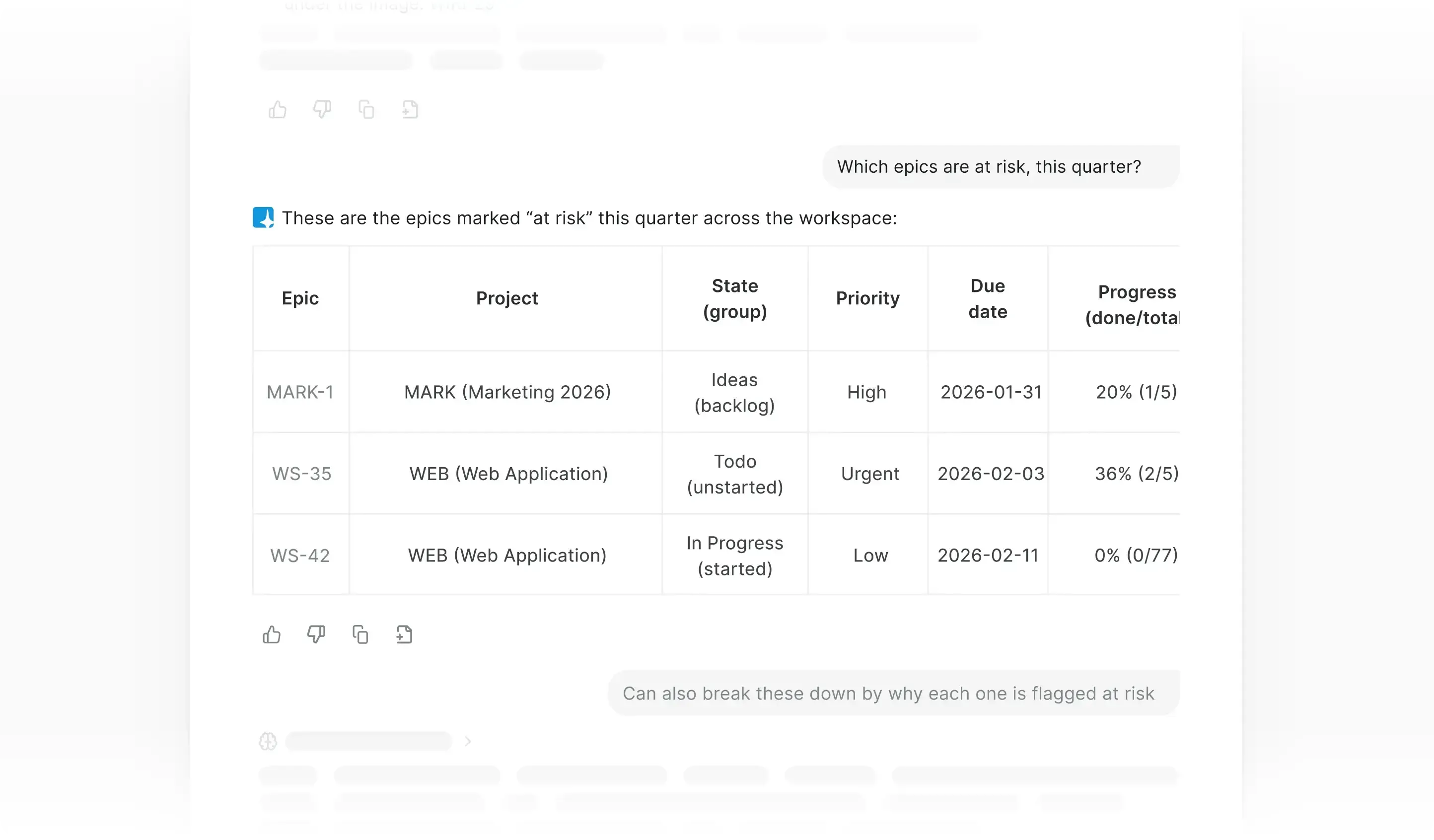Click the Priority column header
Screen dimensions: 1434x840
tap(867, 298)
